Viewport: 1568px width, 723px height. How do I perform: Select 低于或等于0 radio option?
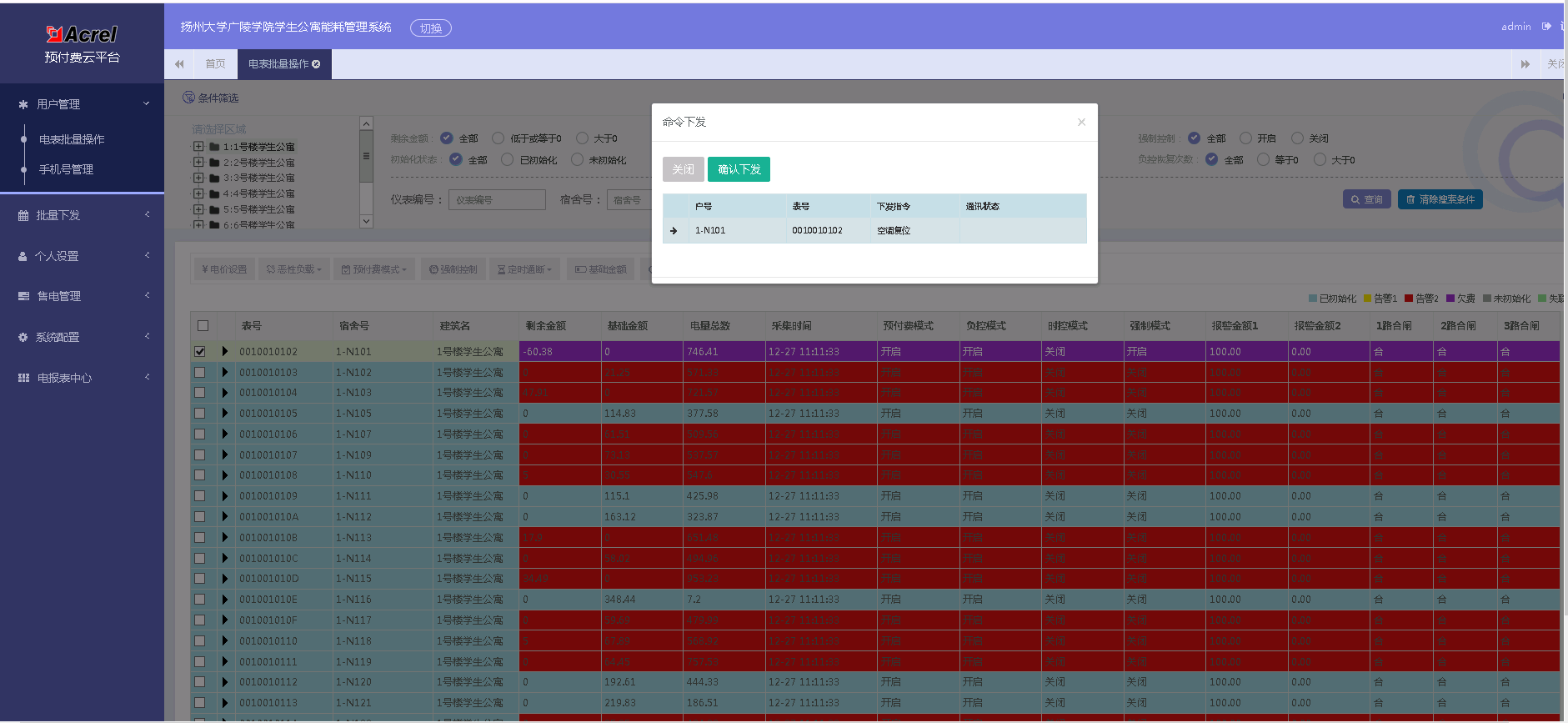click(498, 138)
